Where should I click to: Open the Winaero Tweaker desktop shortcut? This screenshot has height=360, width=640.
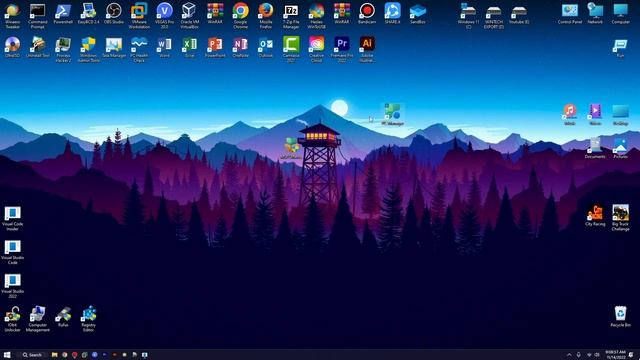click(13, 16)
